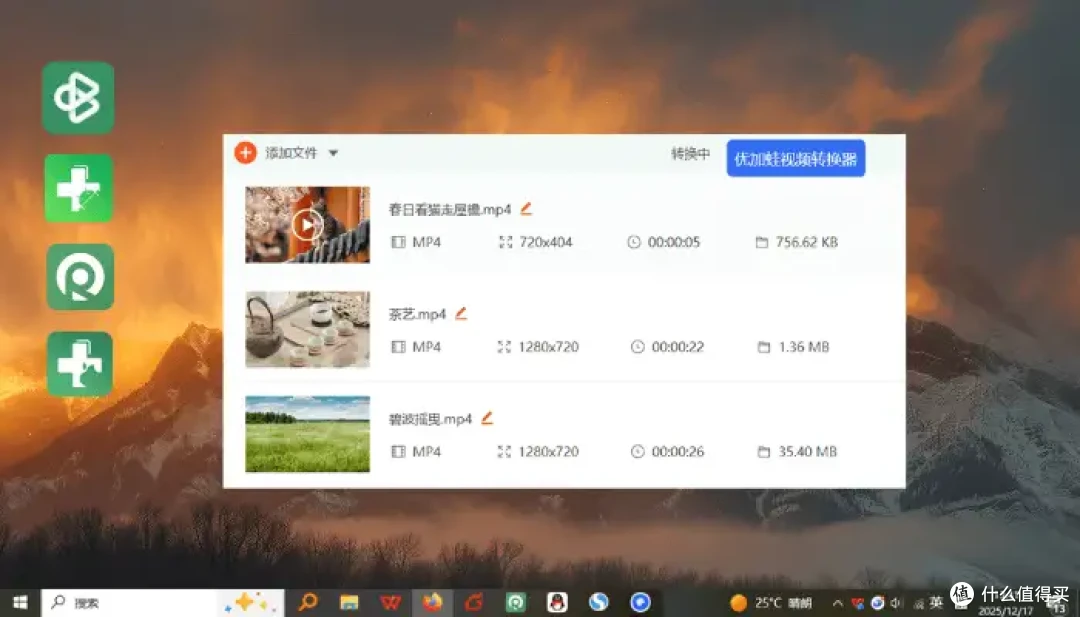Viewport: 1080px width, 617px height.
Task: Click the orange plus Add File icon
Action: click(x=245, y=152)
